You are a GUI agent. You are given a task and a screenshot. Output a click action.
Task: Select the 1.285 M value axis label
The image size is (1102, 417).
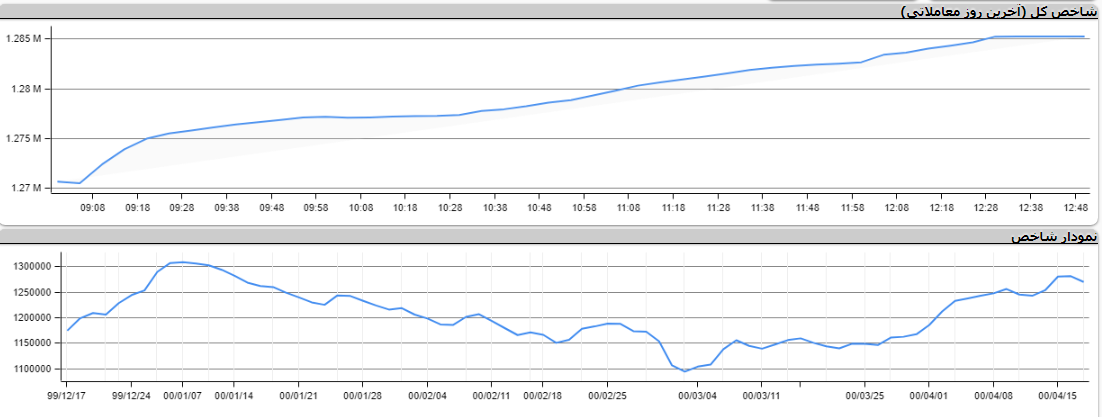[x=23, y=39]
